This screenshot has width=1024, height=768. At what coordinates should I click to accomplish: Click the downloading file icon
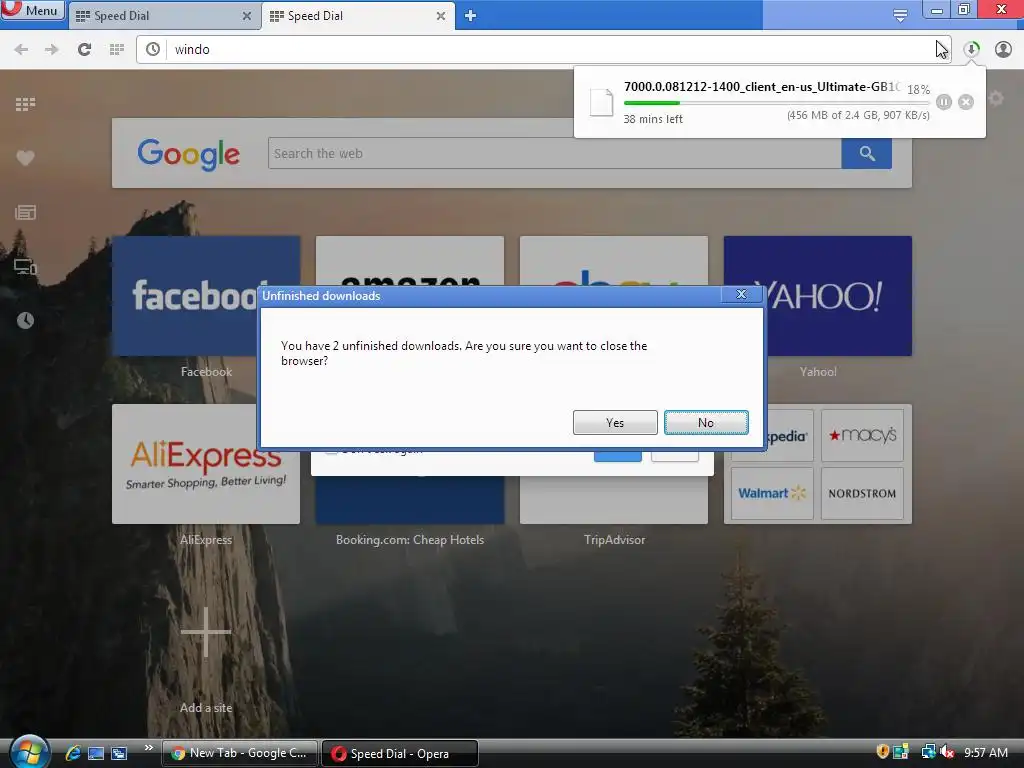click(x=601, y=103)
